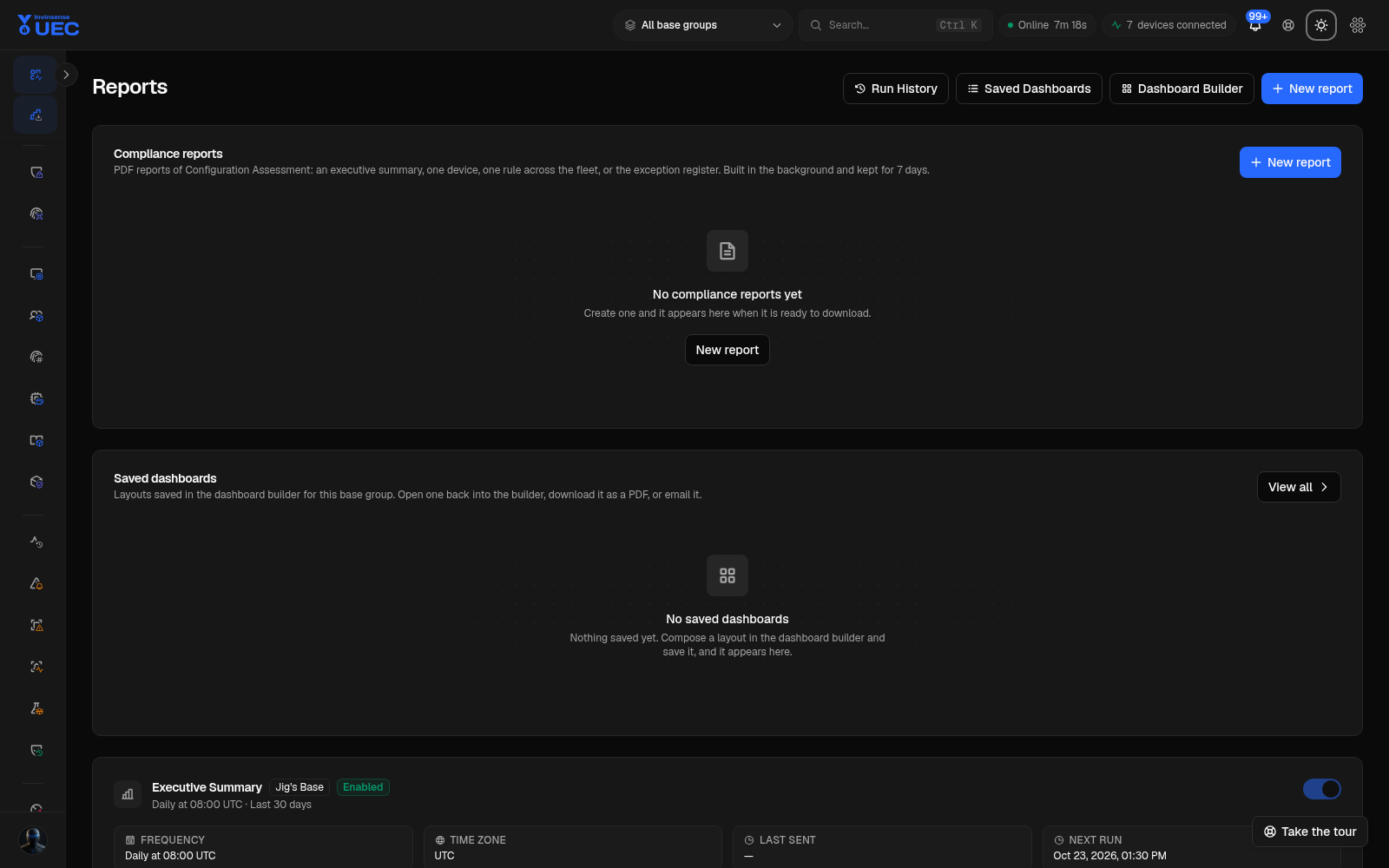Expand the sidebar with the chevron arrow
This screenshot has width=1389, height=868.
coord(66,75)
